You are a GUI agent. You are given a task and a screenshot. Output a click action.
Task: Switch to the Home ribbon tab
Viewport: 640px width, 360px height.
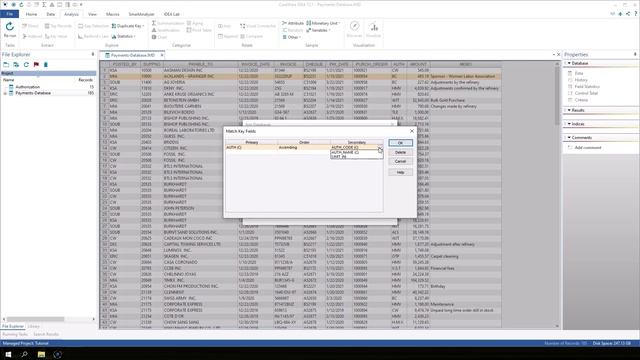(x=31, y=14)
